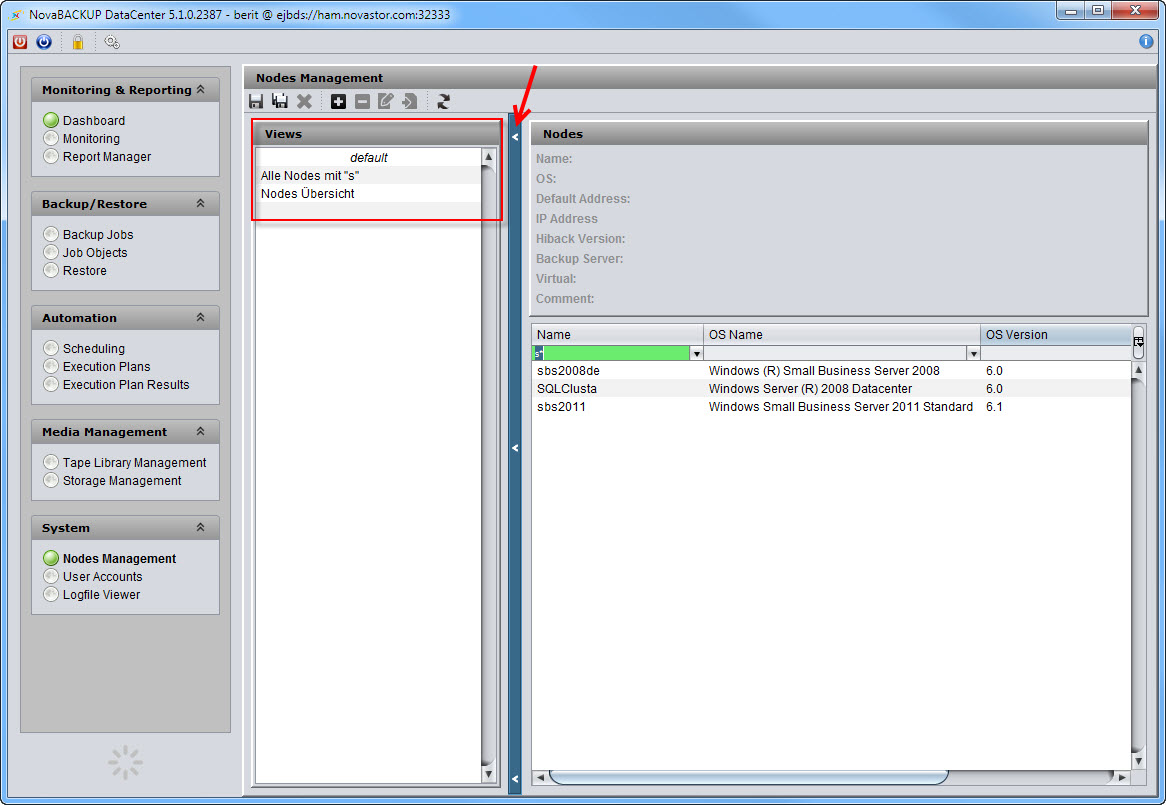Click the document-with-arrow toolbar icon
Screen dimensions: 1166x805
pyautogui.click(x=410, y=101)
